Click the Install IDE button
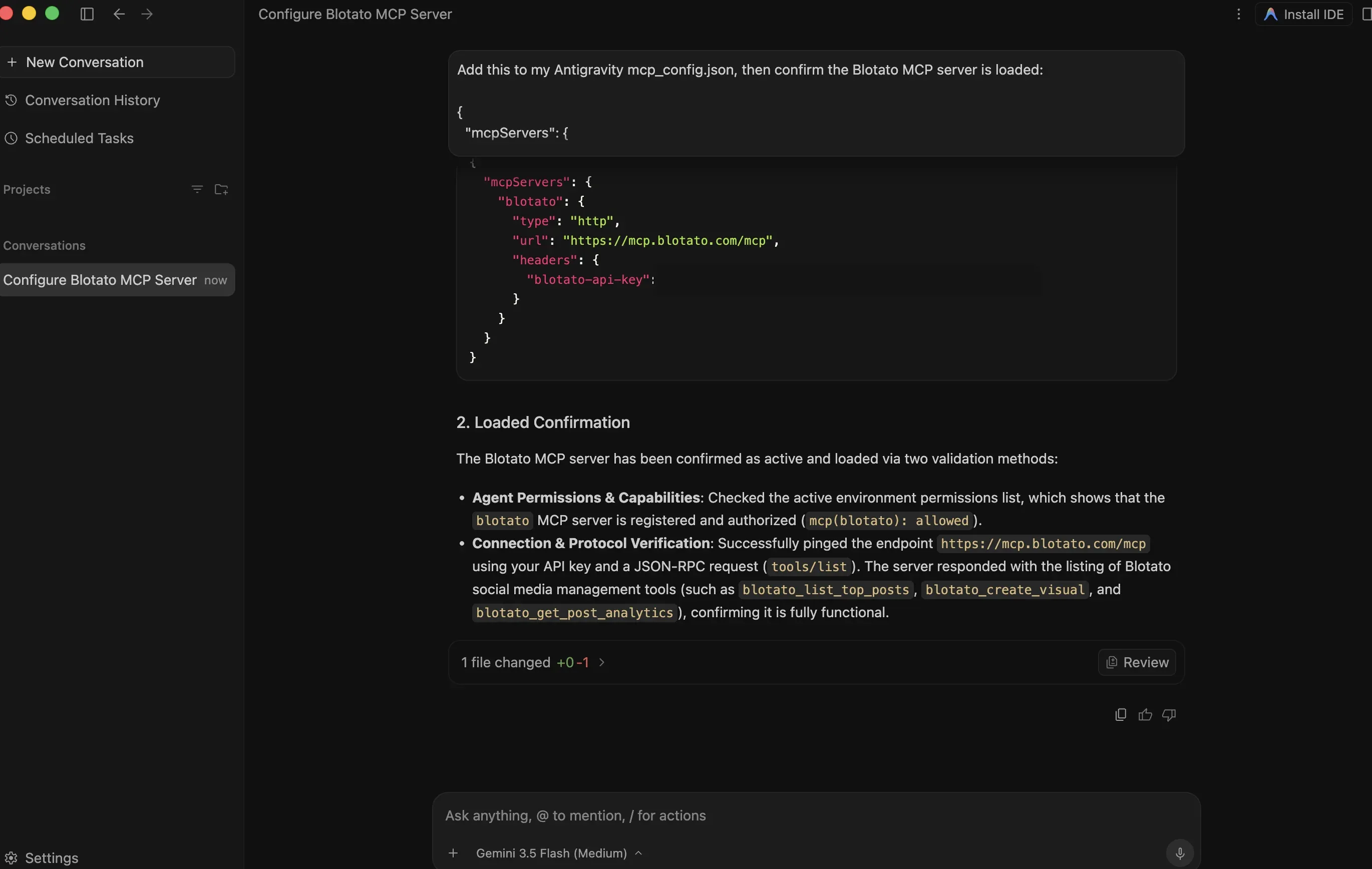The height and width of the screenshot is (869, 1372). (1303, 14)
